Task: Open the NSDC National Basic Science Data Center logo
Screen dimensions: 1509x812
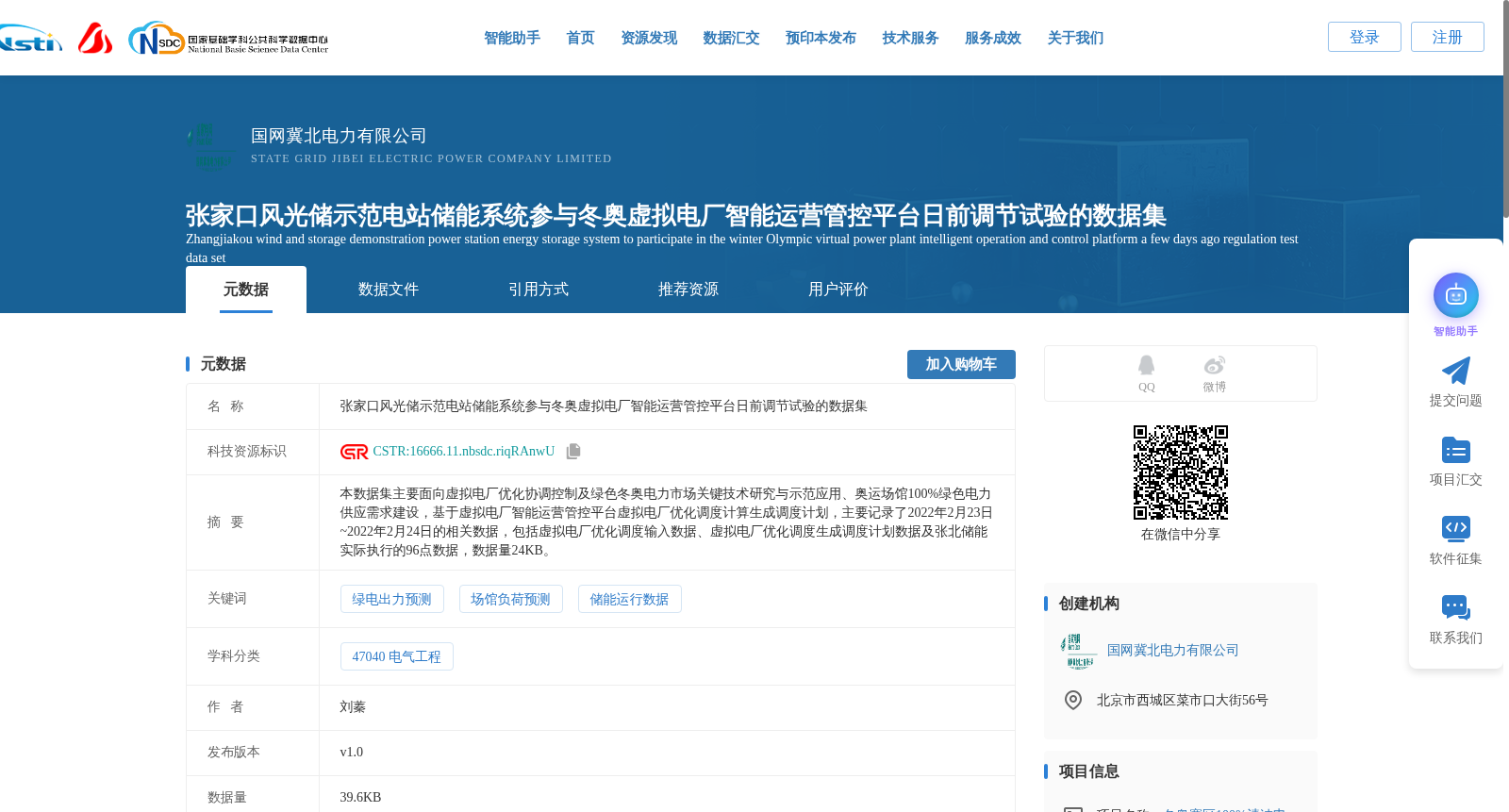Action: [x=228, y=39]
